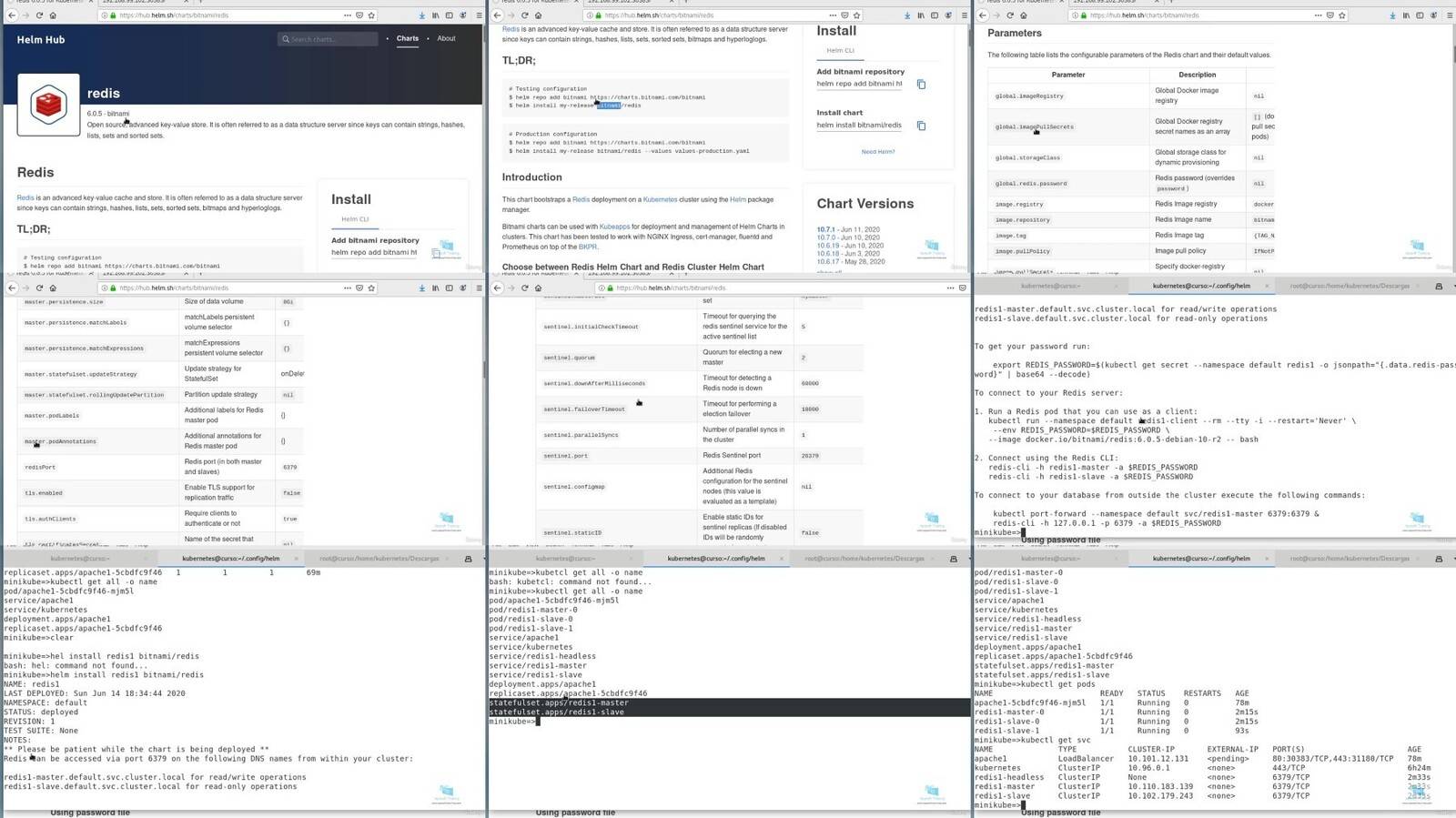1456x818 pixels.
Task: Open hamburger menu in the TL;DR browser window
Action: click(x=964, y=15)
